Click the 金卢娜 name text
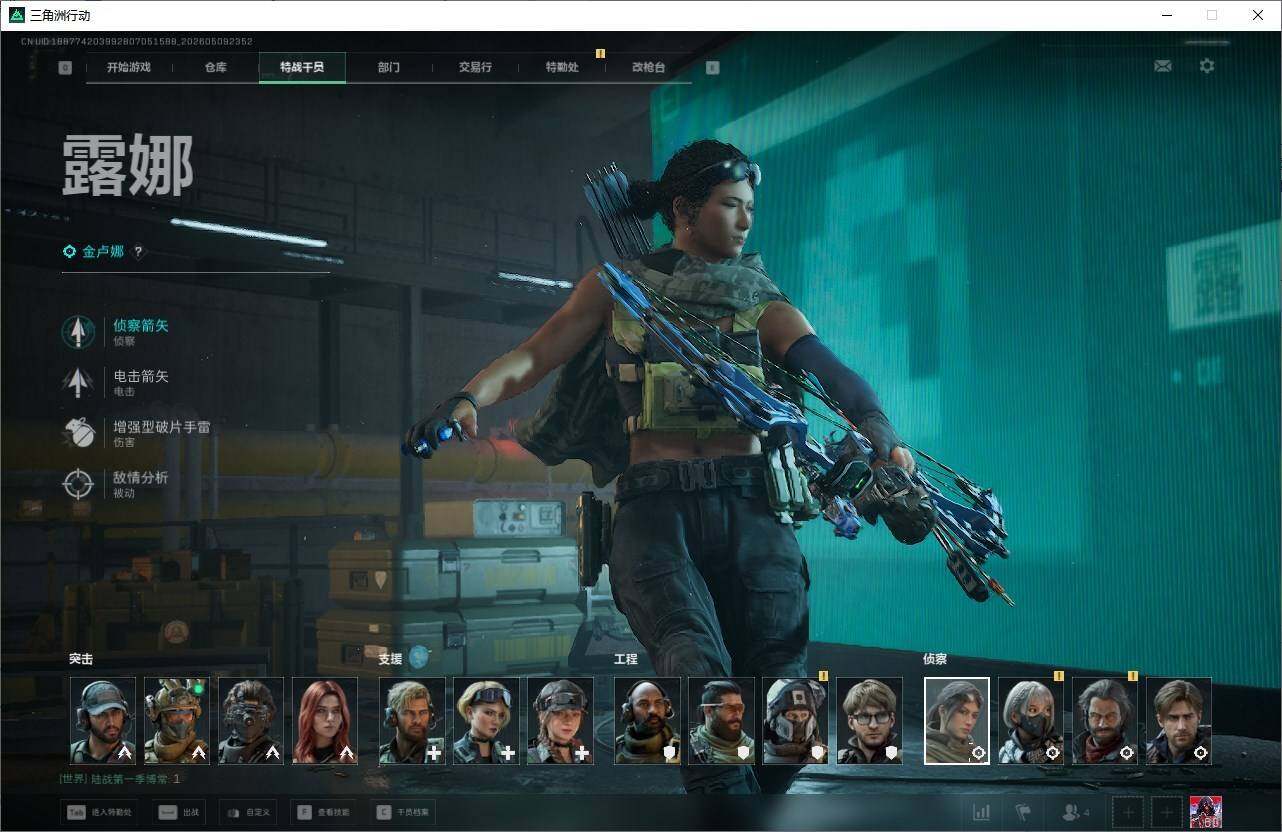1282x832 pixels. pyautogui.click(x=103, y=252)
